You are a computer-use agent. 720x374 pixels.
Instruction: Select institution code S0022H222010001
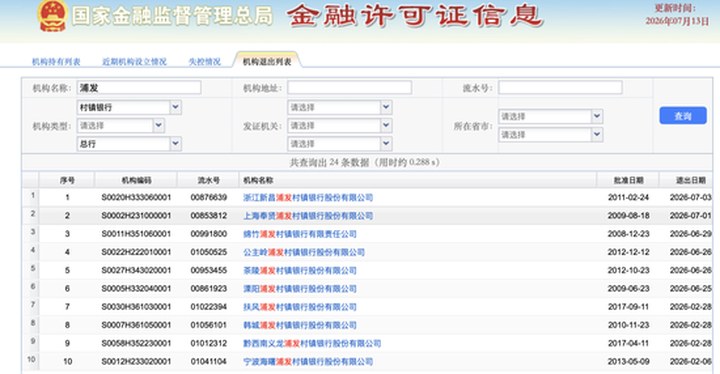(x=136, y=252)
